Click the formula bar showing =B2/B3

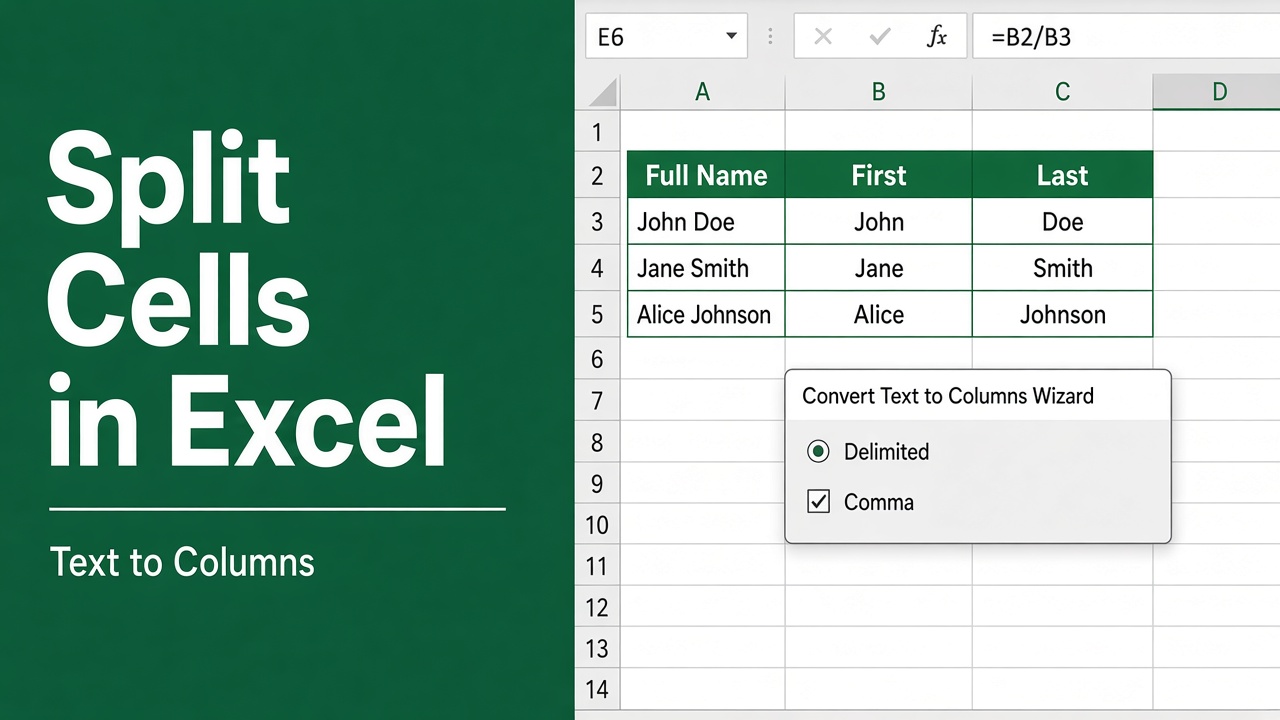1126,37
